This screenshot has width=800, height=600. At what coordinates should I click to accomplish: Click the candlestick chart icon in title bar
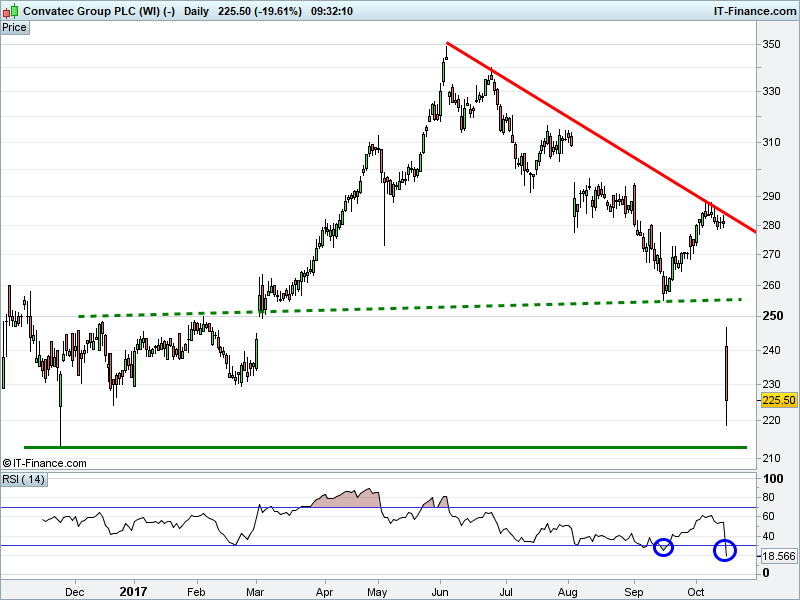[x=11, y=11]
